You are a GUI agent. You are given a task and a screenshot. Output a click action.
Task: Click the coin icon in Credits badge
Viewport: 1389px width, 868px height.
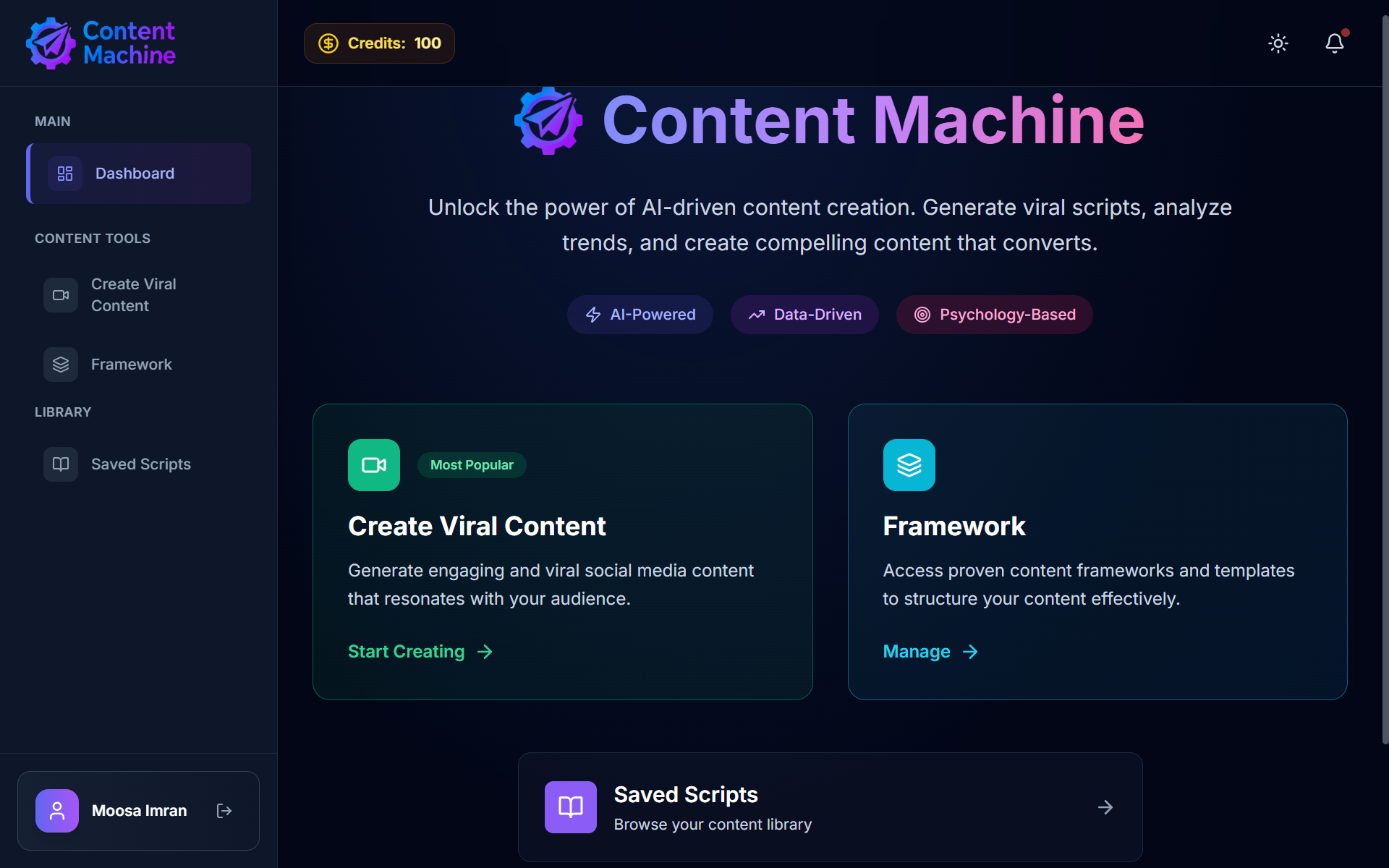tap(328, 43)
